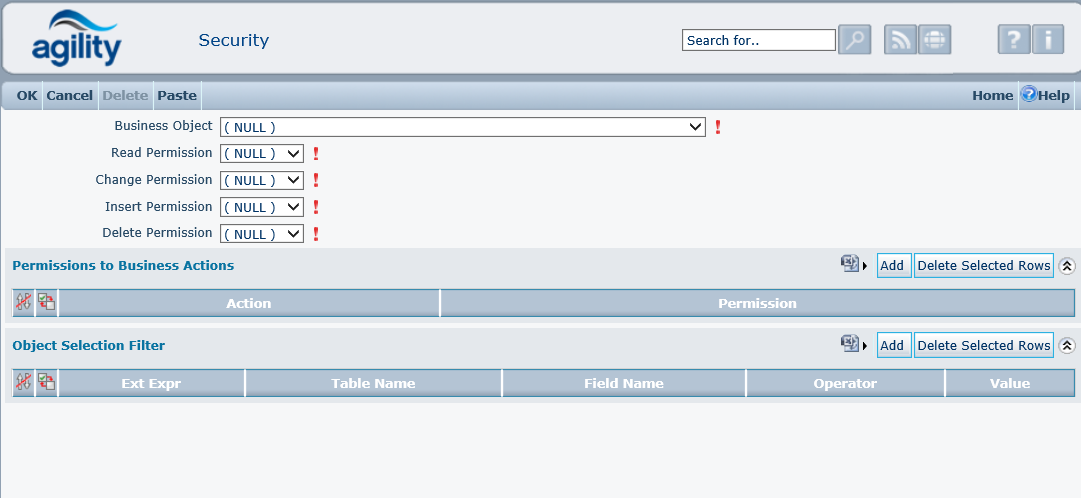
Task: Click clear sort icon in Object Selection Filter grid
Action: [x=23, y=382]
